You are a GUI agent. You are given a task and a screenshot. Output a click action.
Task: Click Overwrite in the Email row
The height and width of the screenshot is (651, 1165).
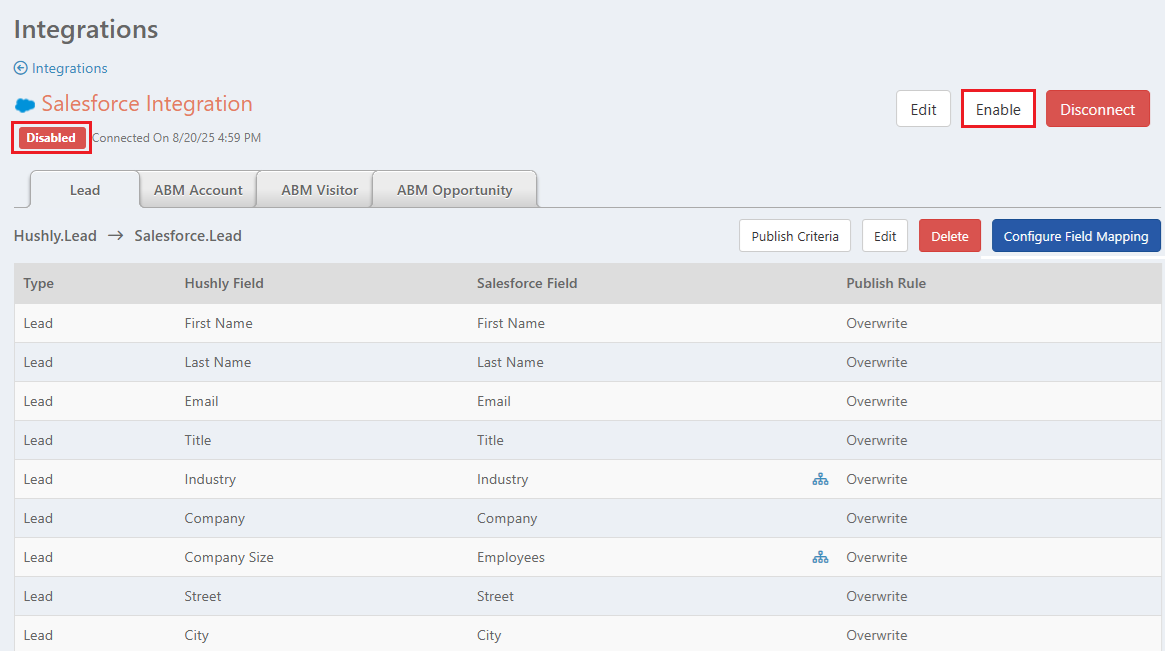click(877, 401)
